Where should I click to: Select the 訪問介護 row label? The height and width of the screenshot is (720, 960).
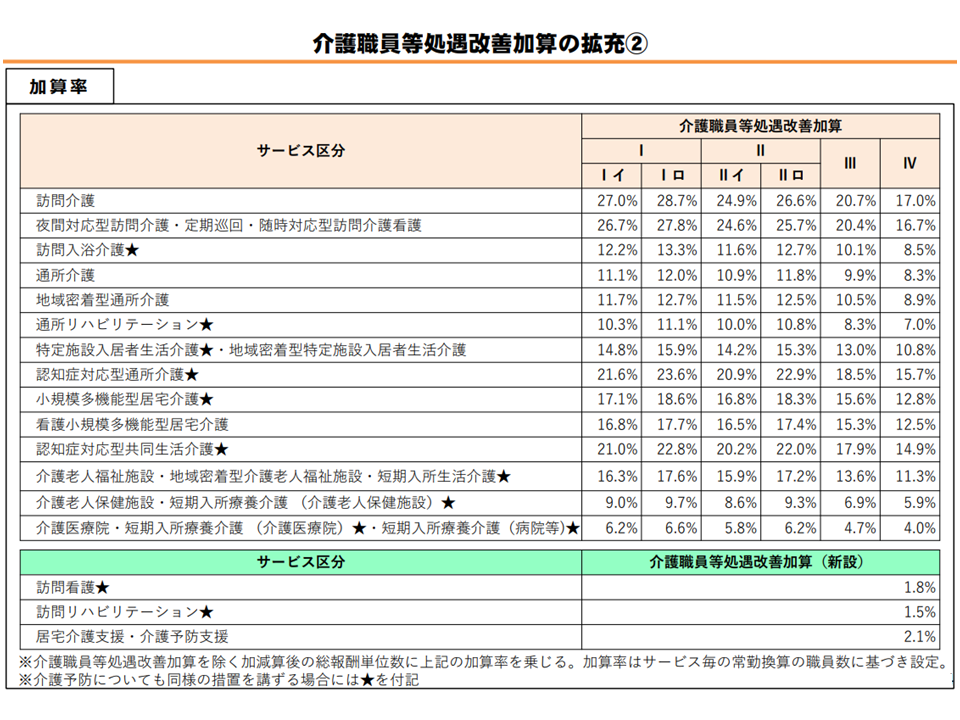click(66, 201)
